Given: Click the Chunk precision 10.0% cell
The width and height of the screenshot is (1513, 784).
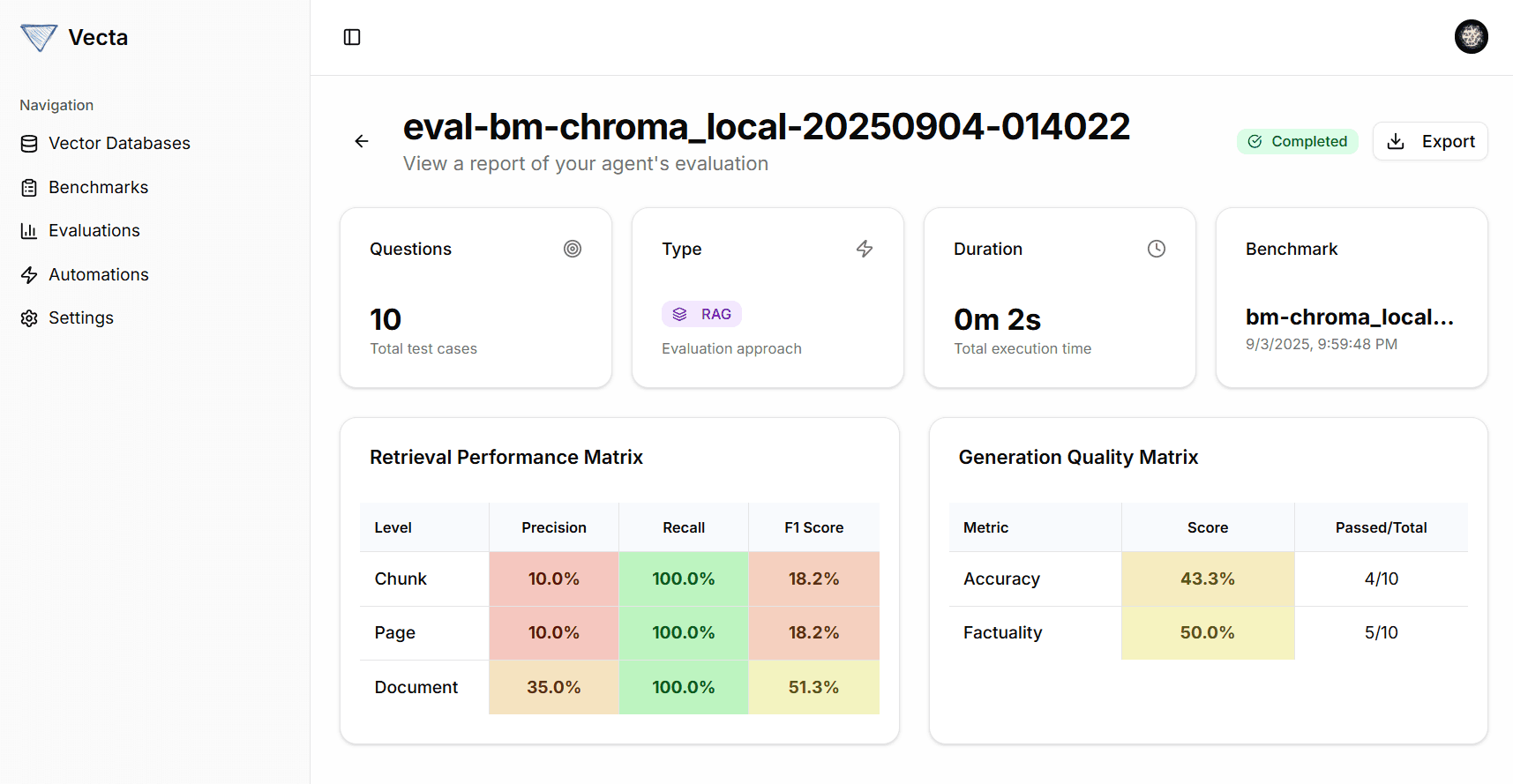Looking at the screenshot, I should pos(554,579).
